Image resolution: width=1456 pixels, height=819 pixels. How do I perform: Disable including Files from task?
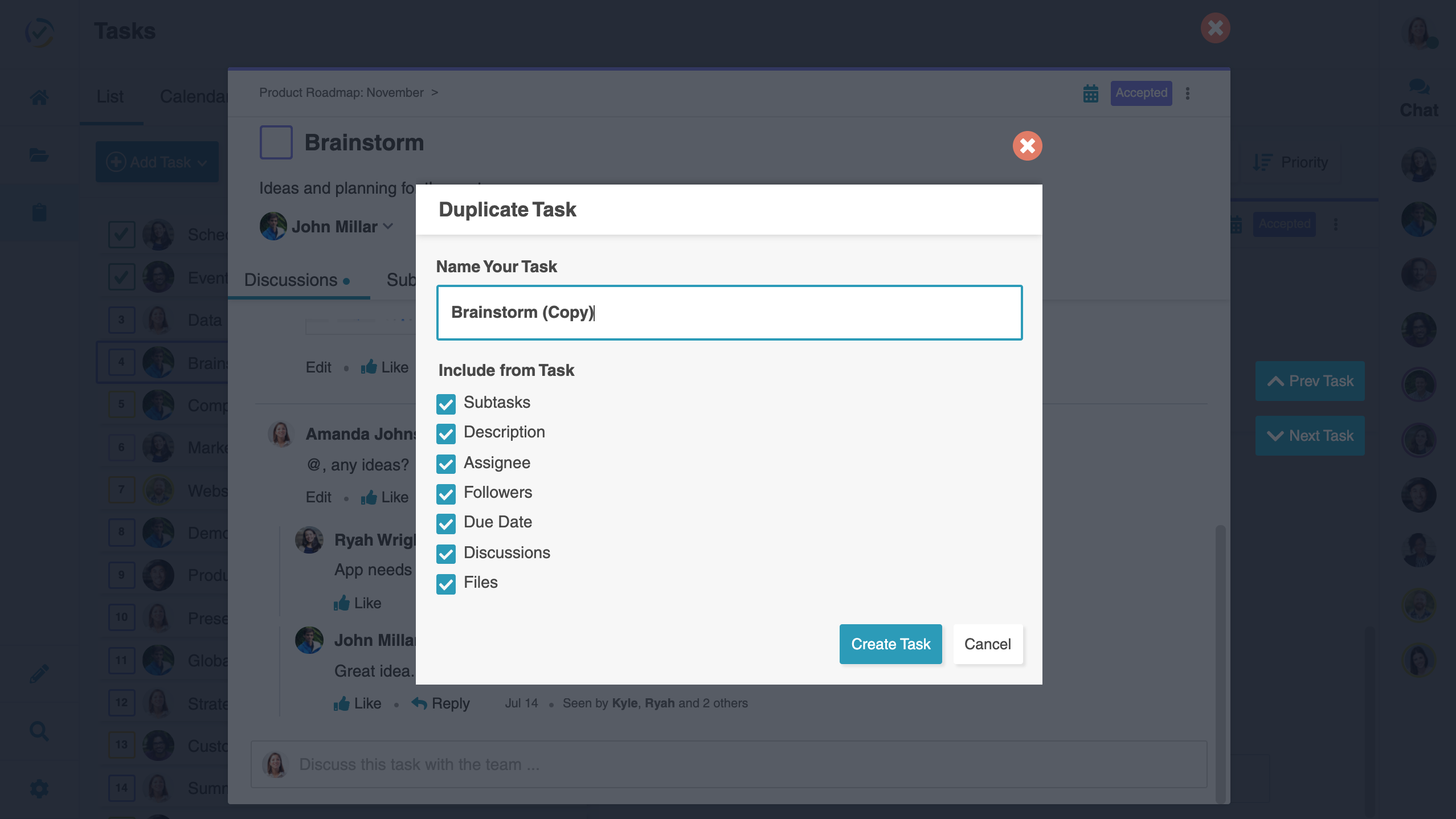pyautogui.click(x=447, y=584)
